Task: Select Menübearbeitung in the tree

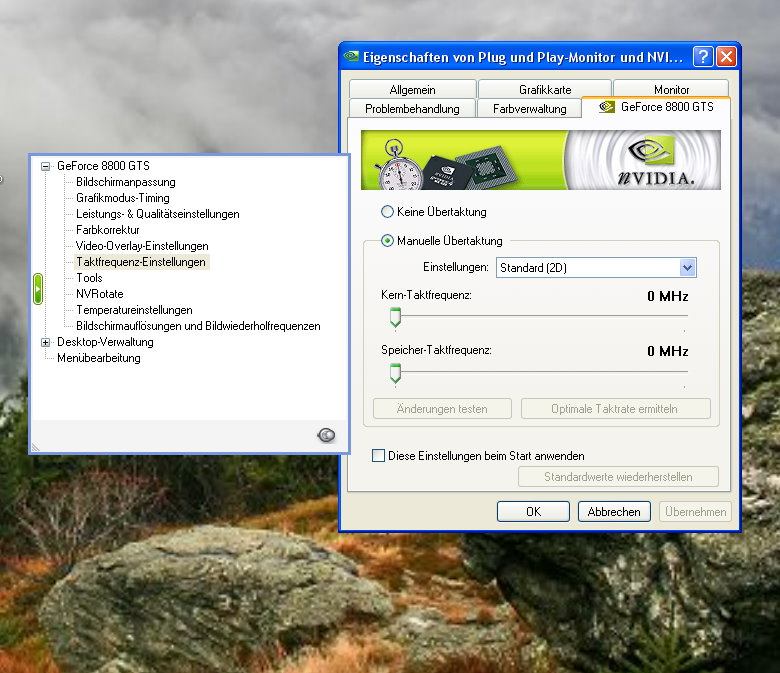Action: click(98, 358)
